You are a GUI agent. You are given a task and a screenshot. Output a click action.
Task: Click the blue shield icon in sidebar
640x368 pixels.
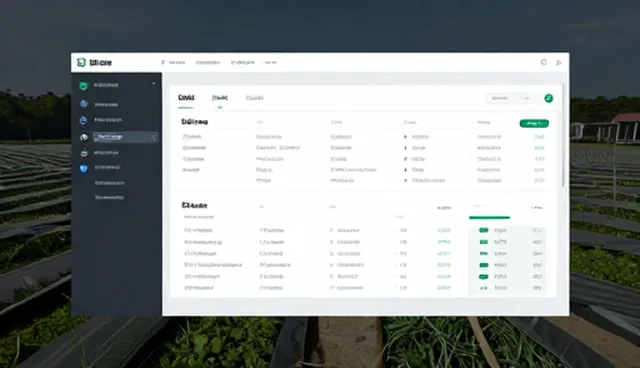point(84,168)
